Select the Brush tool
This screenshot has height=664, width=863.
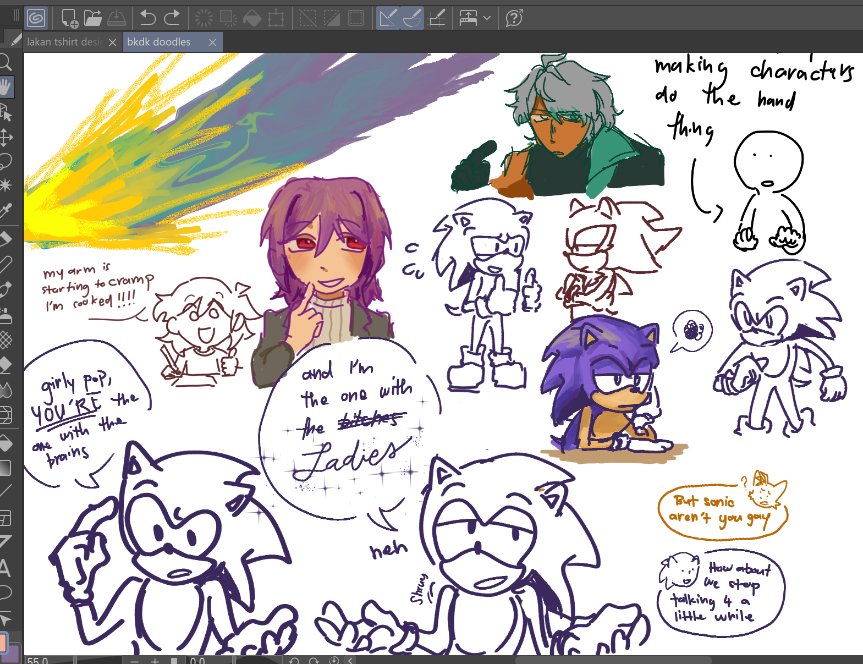pos(6,289)
